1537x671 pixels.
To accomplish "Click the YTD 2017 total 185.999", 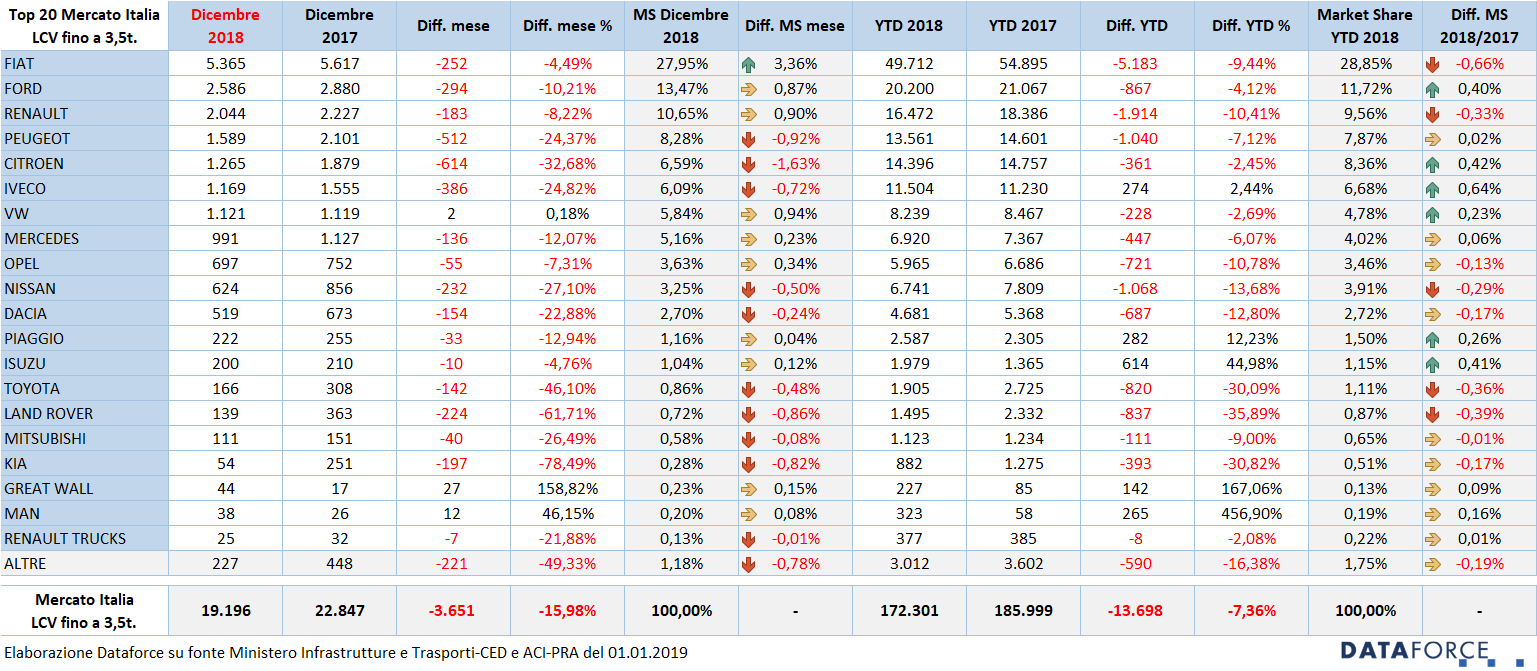I will [x=1023, y=610].
